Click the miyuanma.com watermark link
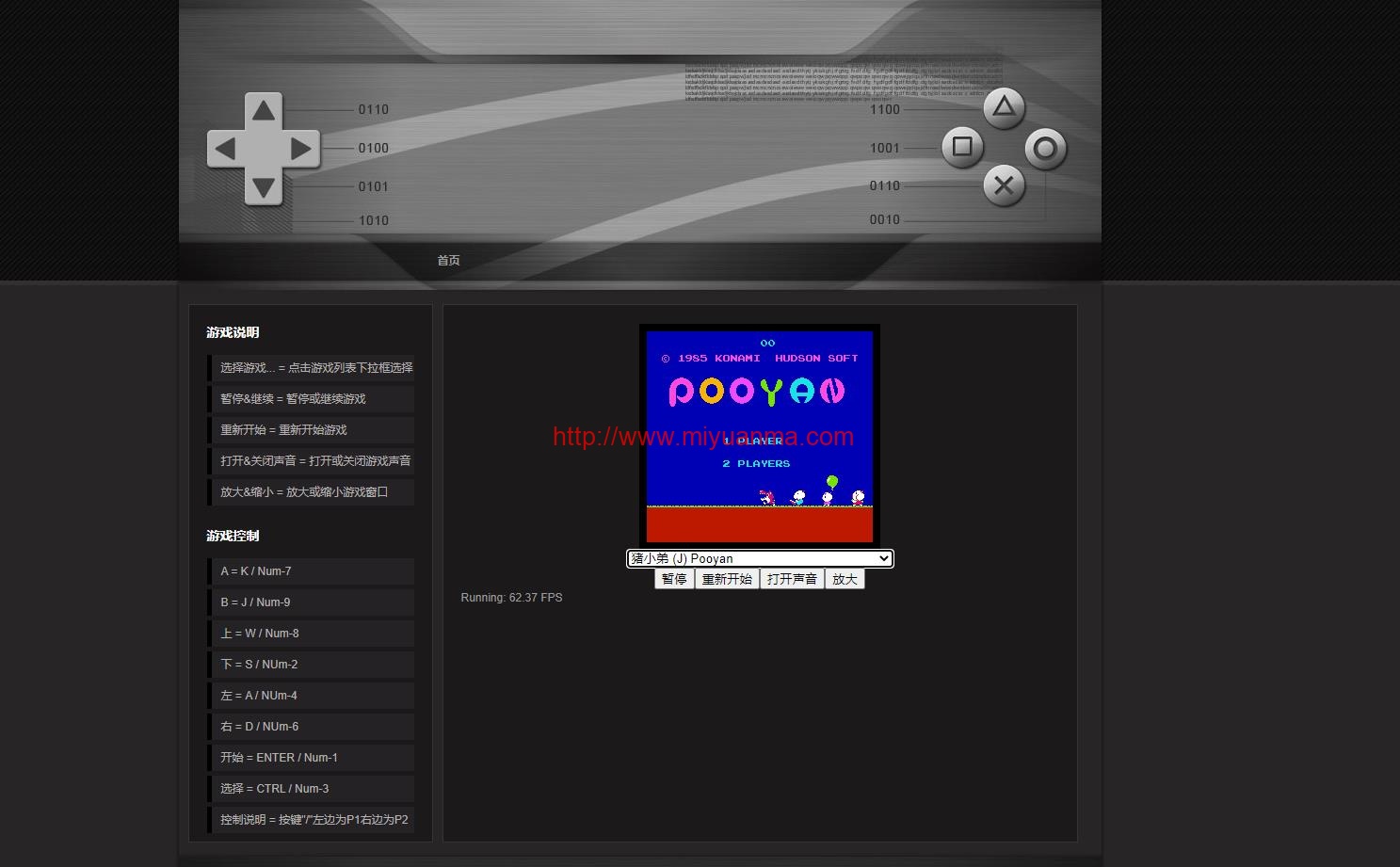Screen dimensions: 1400x867 703,437
